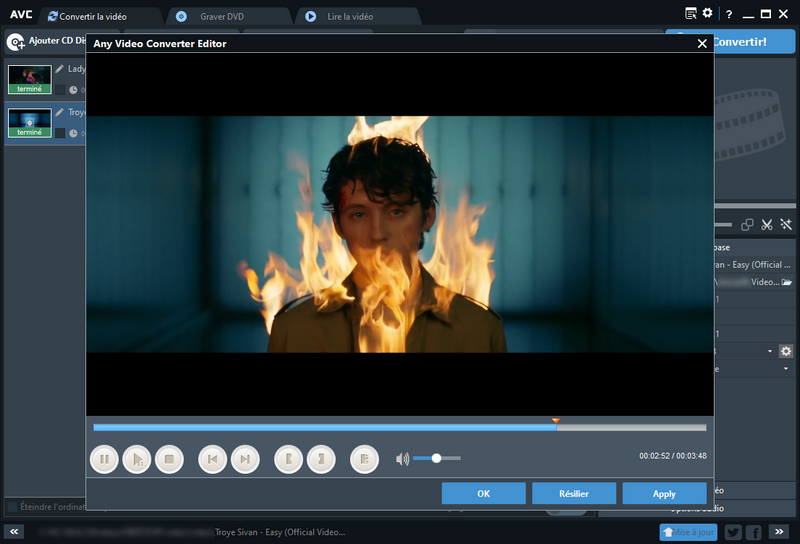Open the main window settings gear
This screenshot has height=544, width=800.
pos(707,13)
